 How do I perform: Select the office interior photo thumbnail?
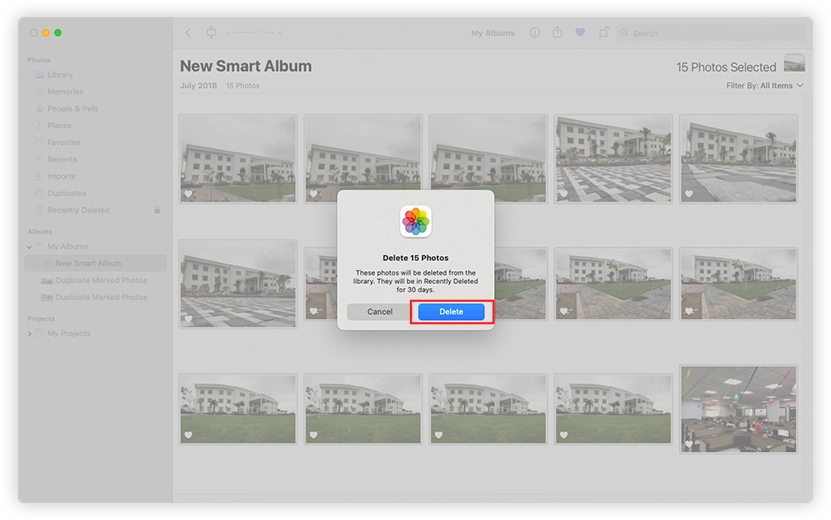click(738, 409)
